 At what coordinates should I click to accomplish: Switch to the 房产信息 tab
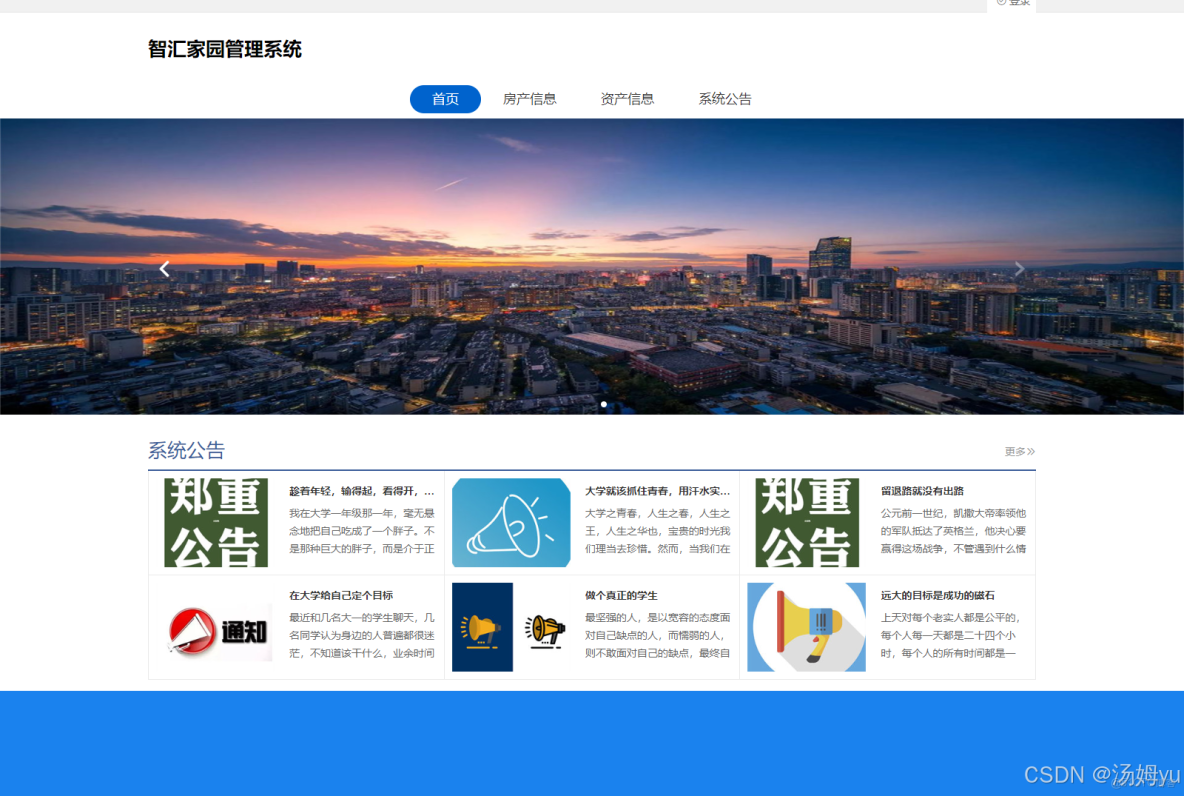coord(529,98)
